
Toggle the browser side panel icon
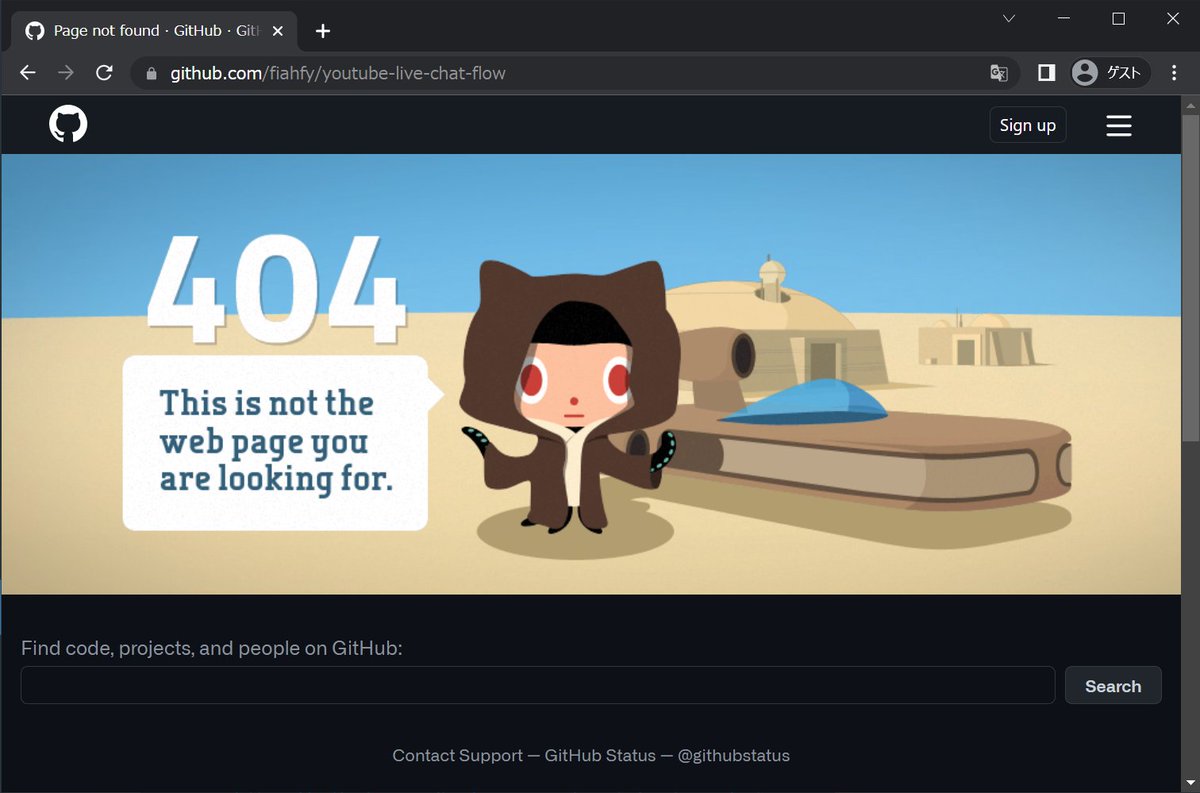coord(1046,73)
